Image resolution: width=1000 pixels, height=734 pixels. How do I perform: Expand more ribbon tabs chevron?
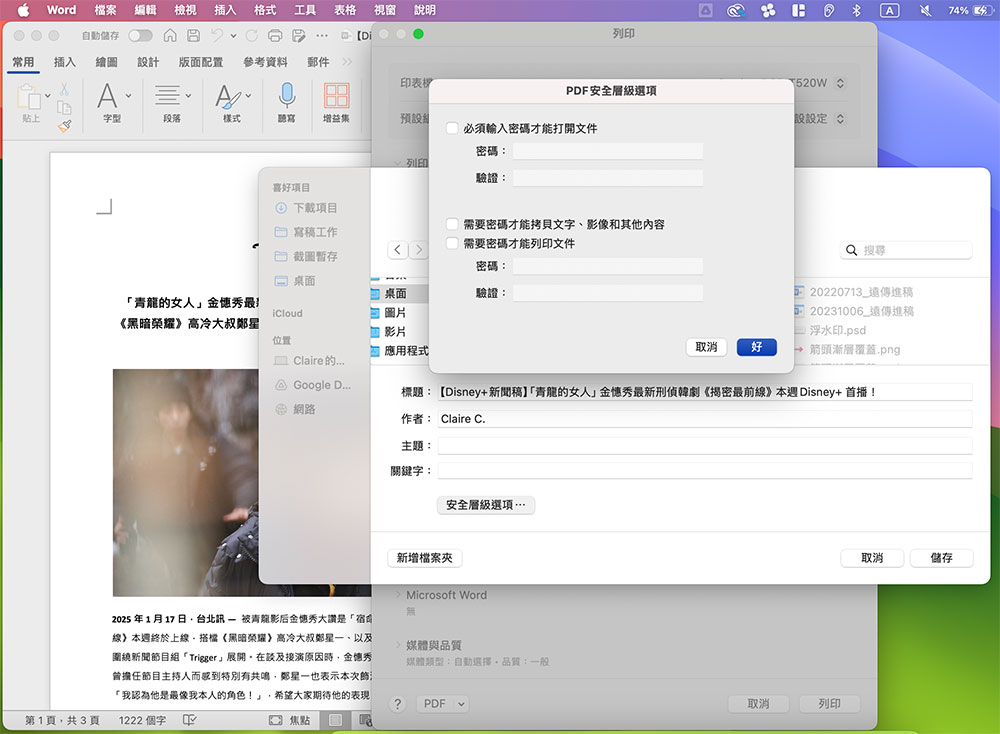click(x=347, y=62)
